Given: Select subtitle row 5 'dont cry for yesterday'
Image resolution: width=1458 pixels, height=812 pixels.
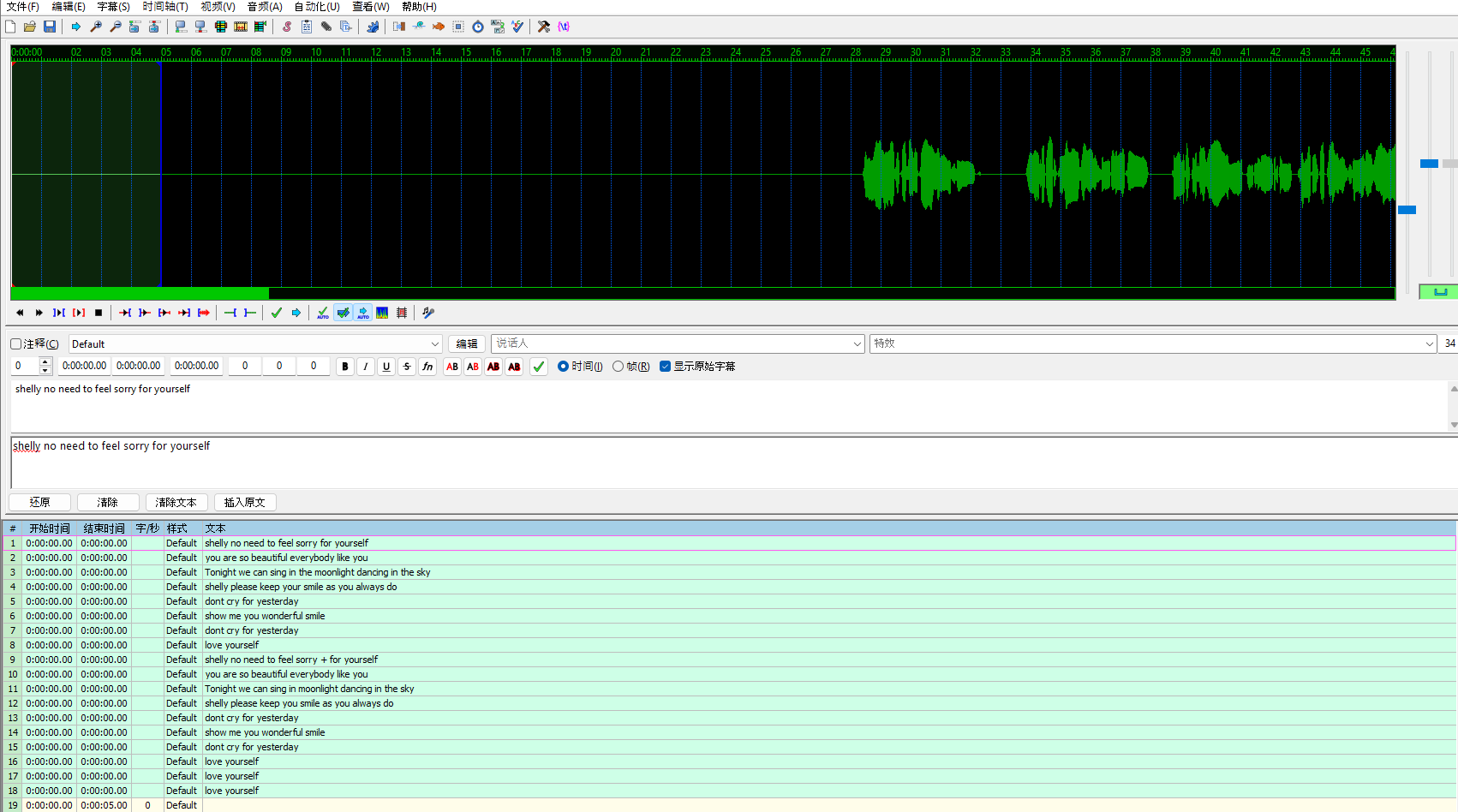Looking at the screenshot, I should 252,601.
